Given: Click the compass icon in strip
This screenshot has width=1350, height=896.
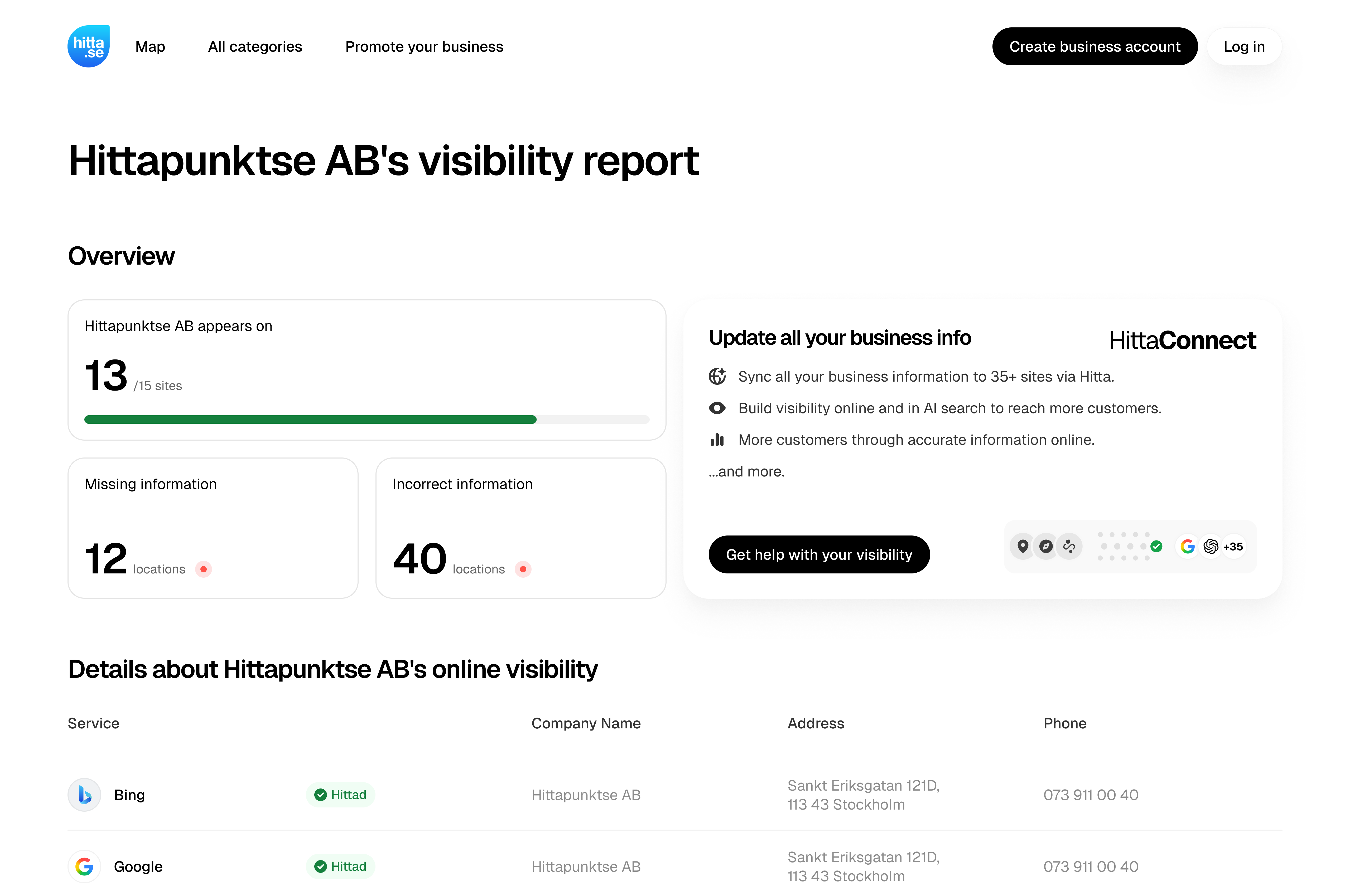Looking at the screenshot, I should pyautogui.click(x=1046, y=546).
